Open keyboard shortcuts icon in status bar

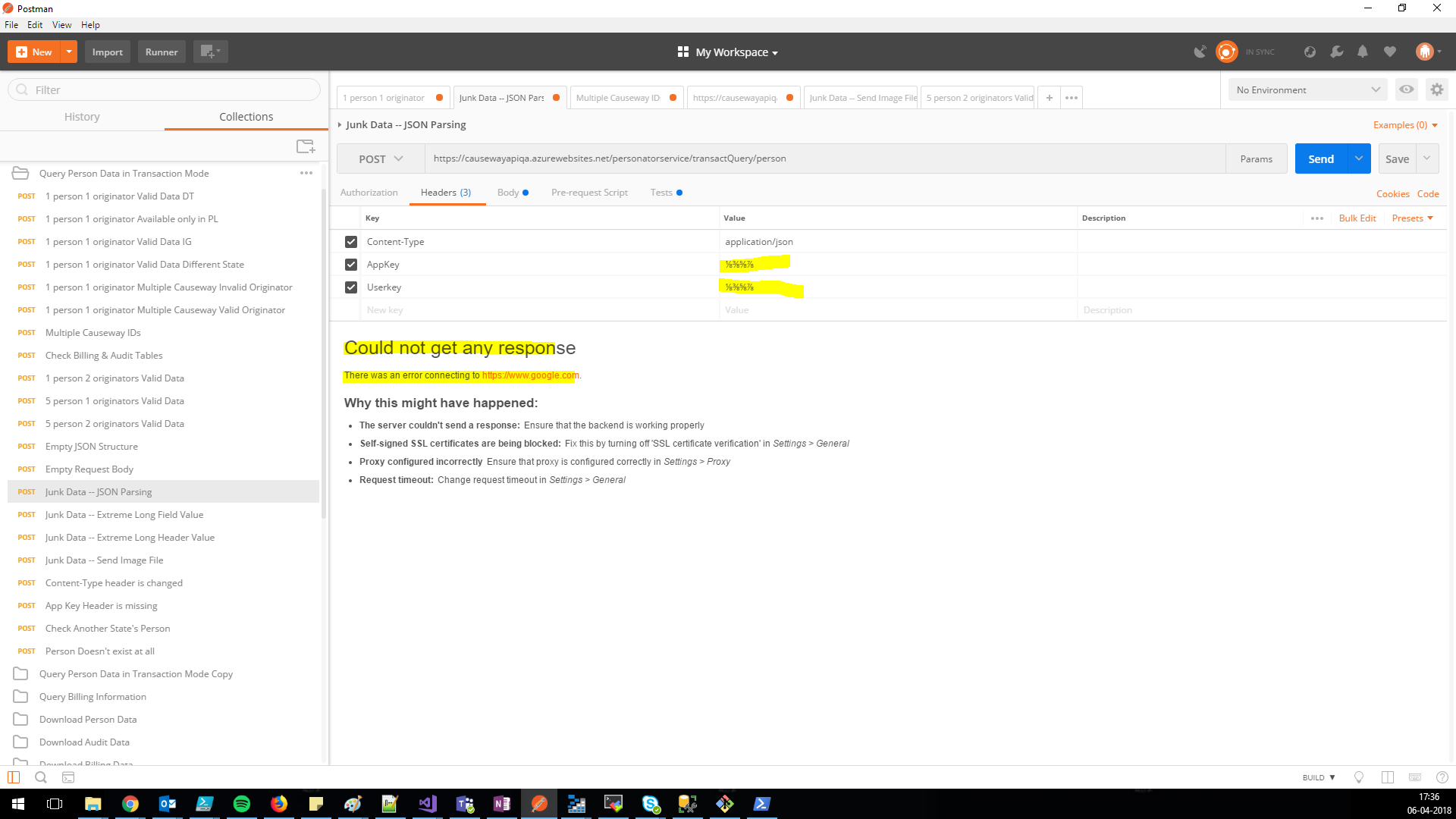coord(1415,777)
